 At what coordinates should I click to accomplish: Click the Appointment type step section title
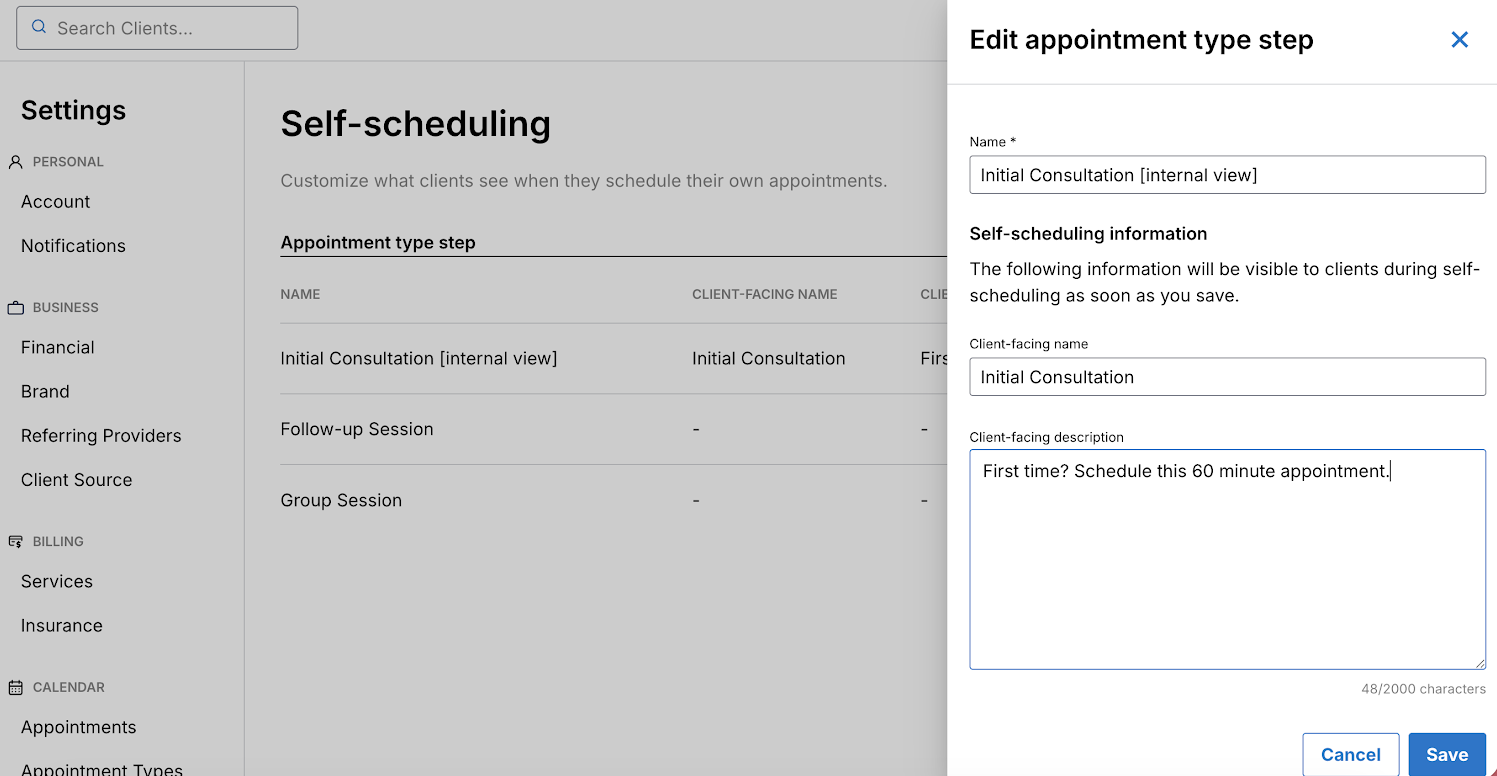click(x=378, y=242)
